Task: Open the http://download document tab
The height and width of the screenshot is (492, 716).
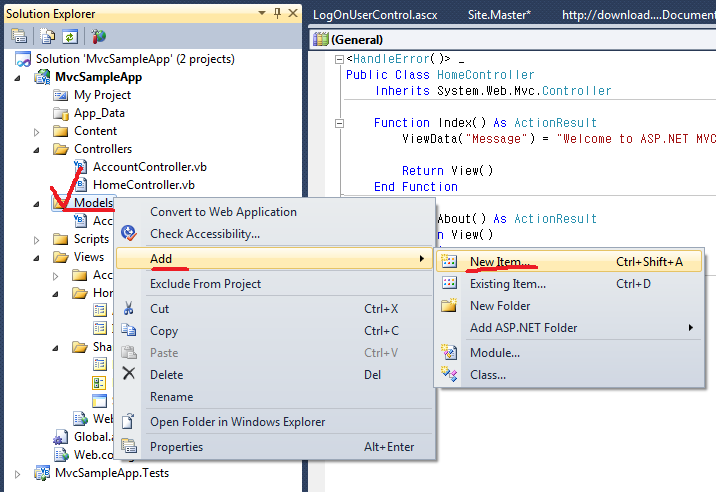Action: (x=639, y=15)
